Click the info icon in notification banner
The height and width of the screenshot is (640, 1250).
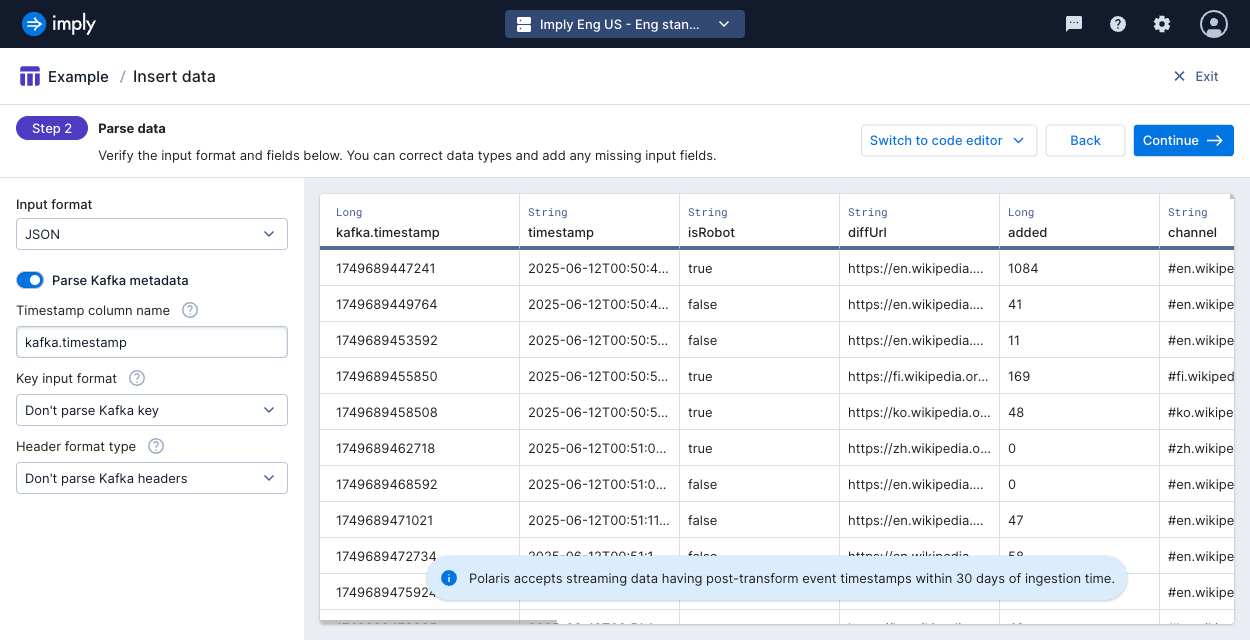pyautogui.click(x=449, y=578)
